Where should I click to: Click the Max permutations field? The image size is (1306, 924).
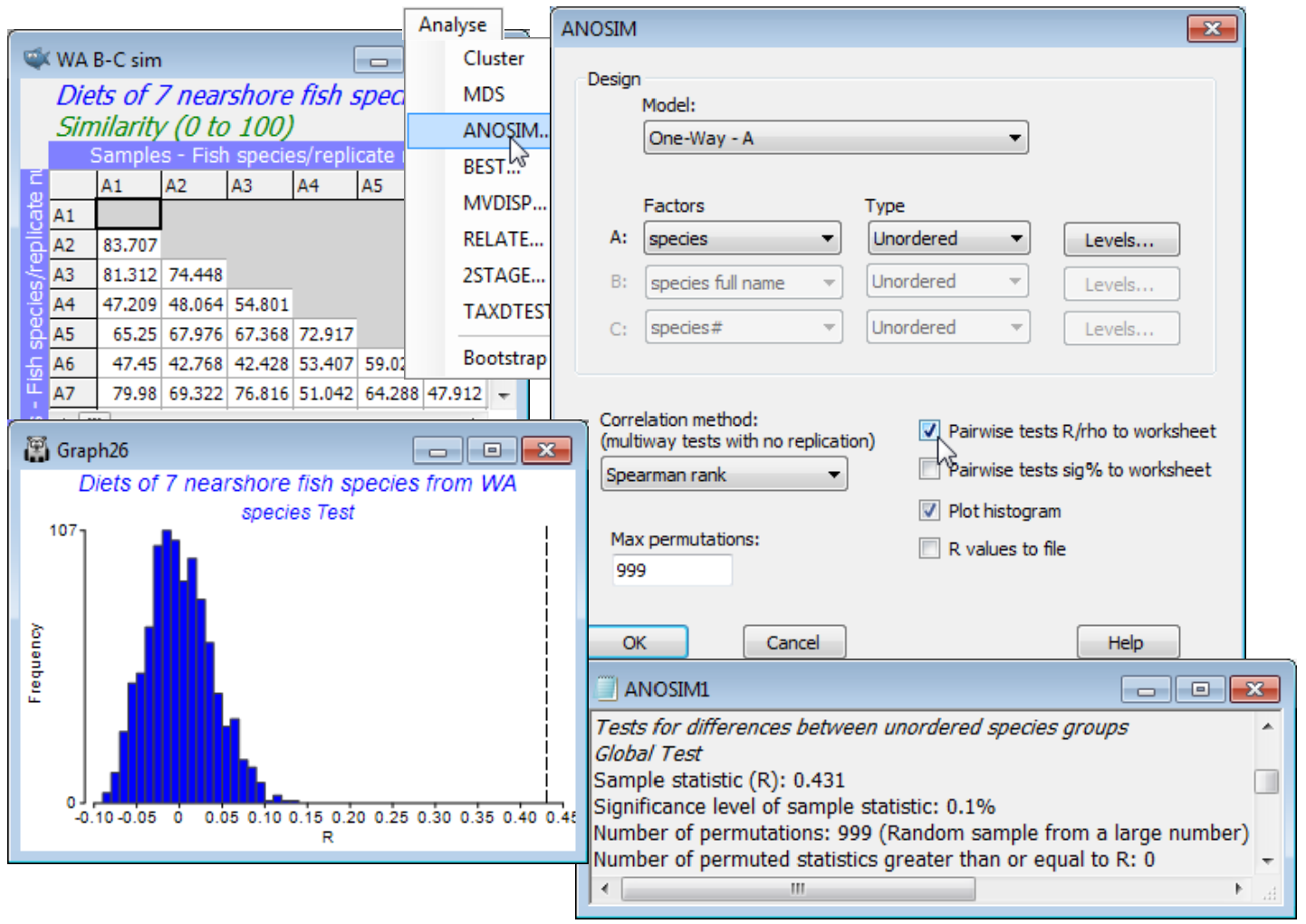672,571
